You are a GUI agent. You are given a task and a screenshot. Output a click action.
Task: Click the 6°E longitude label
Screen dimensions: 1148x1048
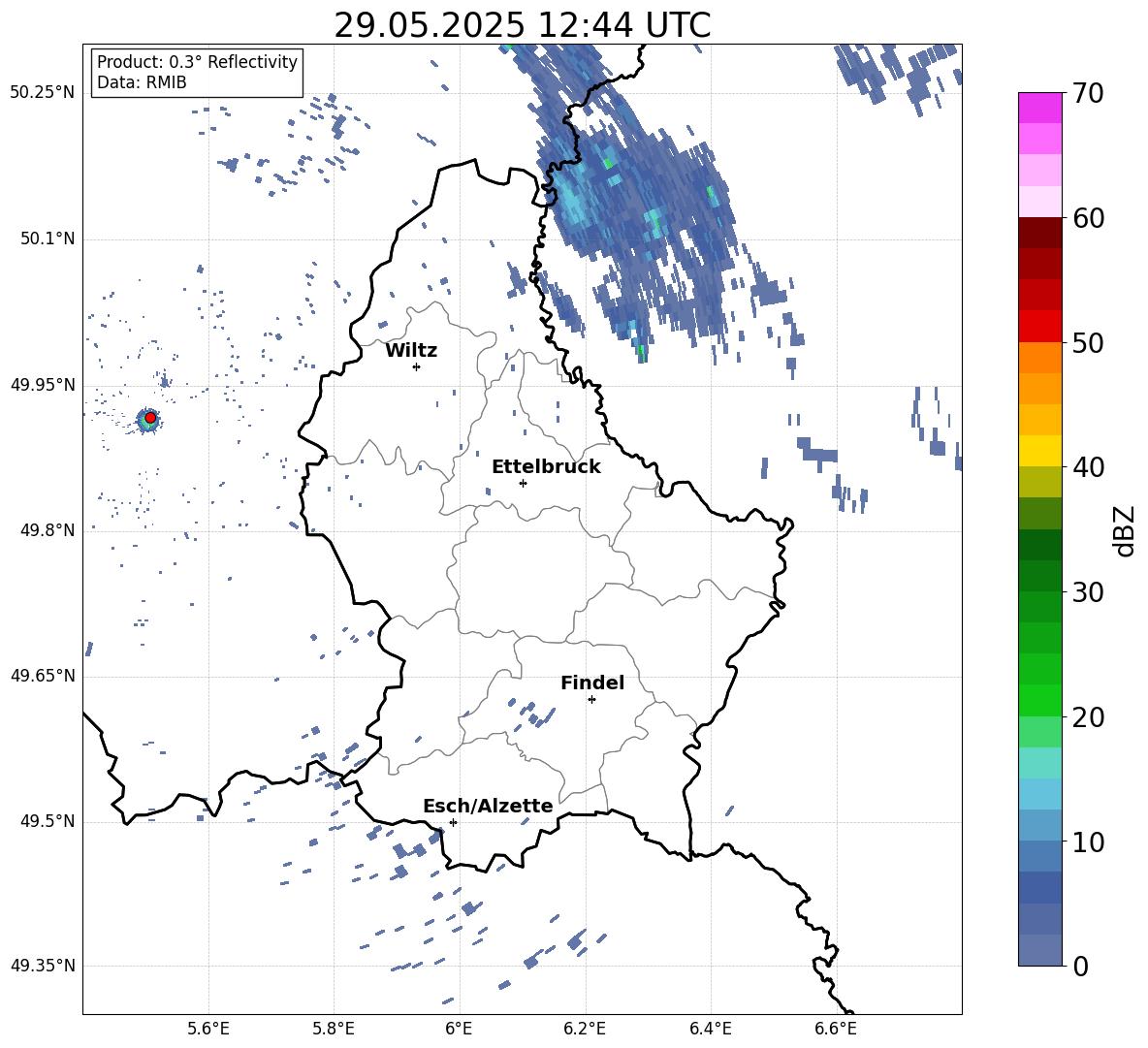(x=459, y=1029)
